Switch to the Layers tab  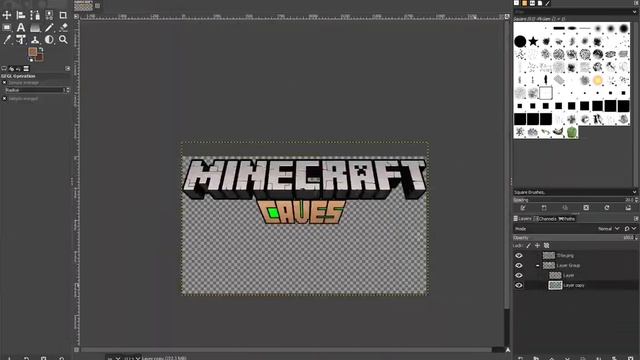pyautogui.click(x=522, y=219)
